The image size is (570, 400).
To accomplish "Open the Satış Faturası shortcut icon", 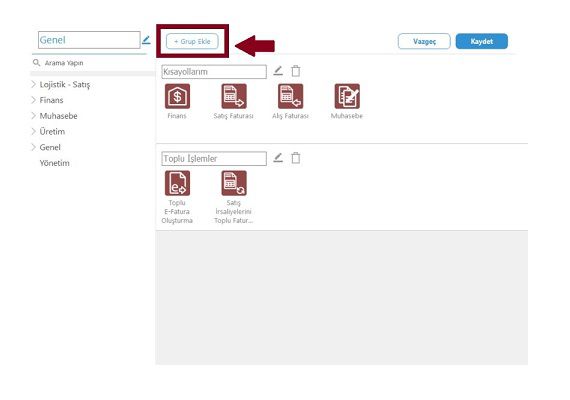I will tap(234, 96).
